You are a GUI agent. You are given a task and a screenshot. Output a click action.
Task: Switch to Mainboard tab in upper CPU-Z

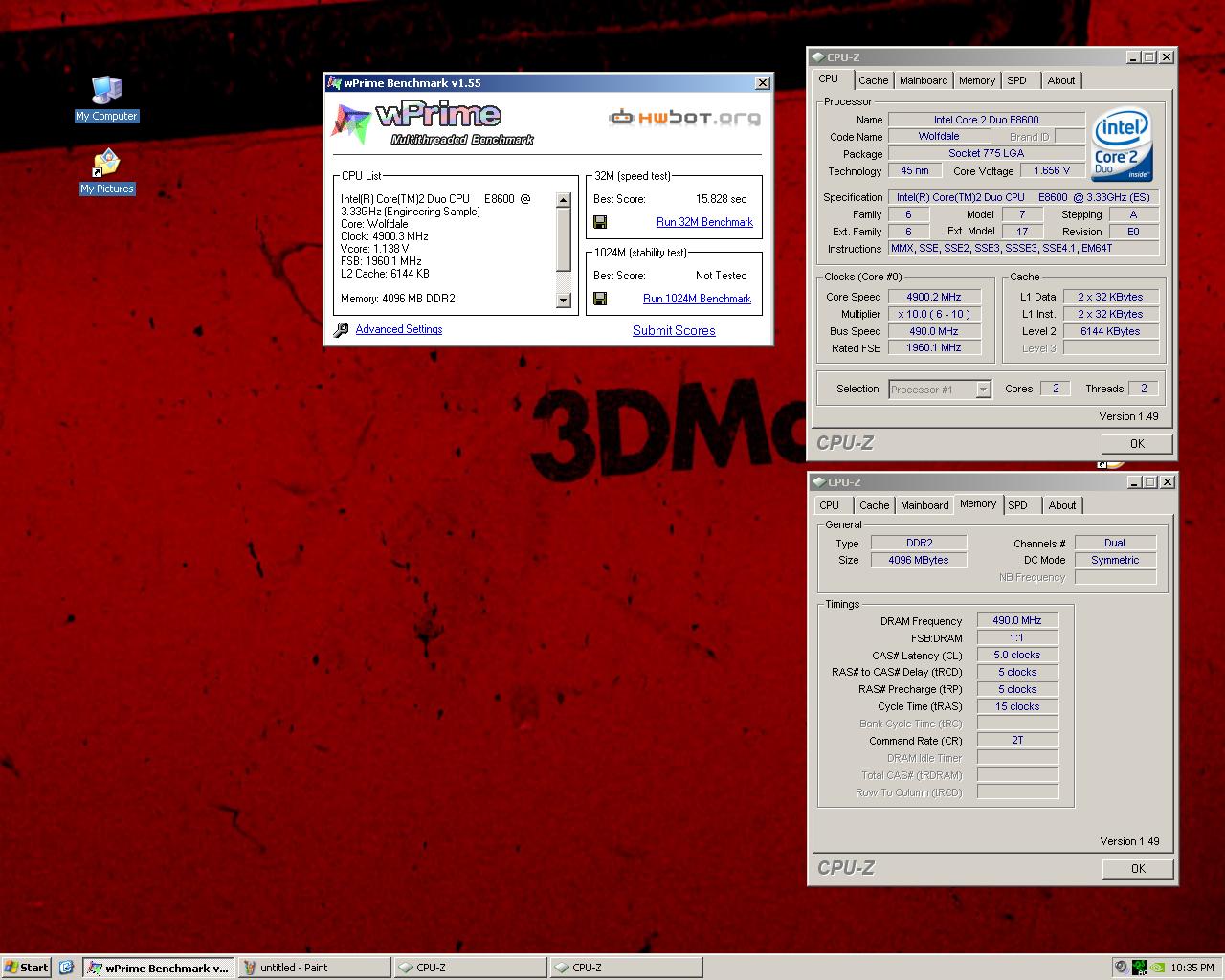[x=924, y=80]
